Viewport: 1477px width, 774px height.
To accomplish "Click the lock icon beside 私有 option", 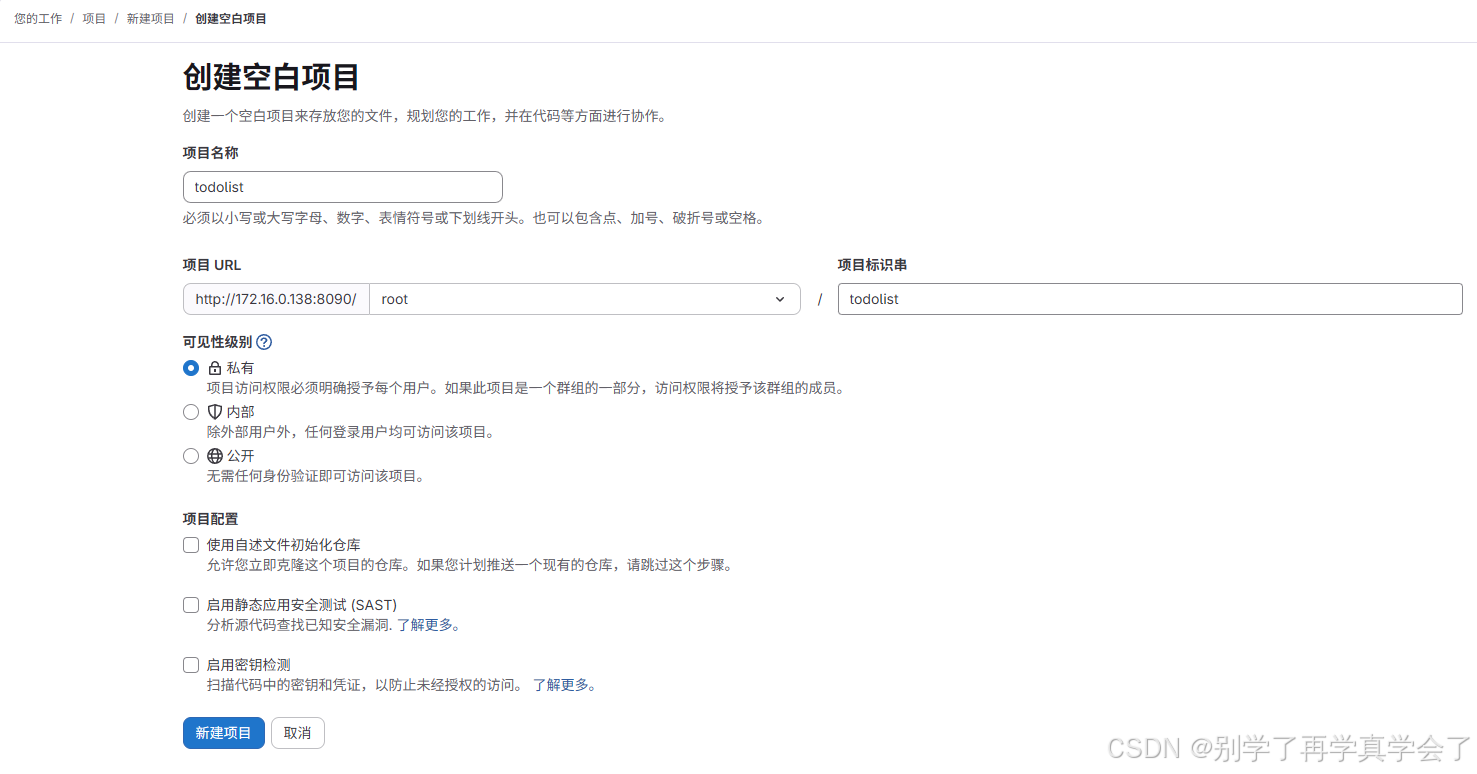I will coord(213,368).
